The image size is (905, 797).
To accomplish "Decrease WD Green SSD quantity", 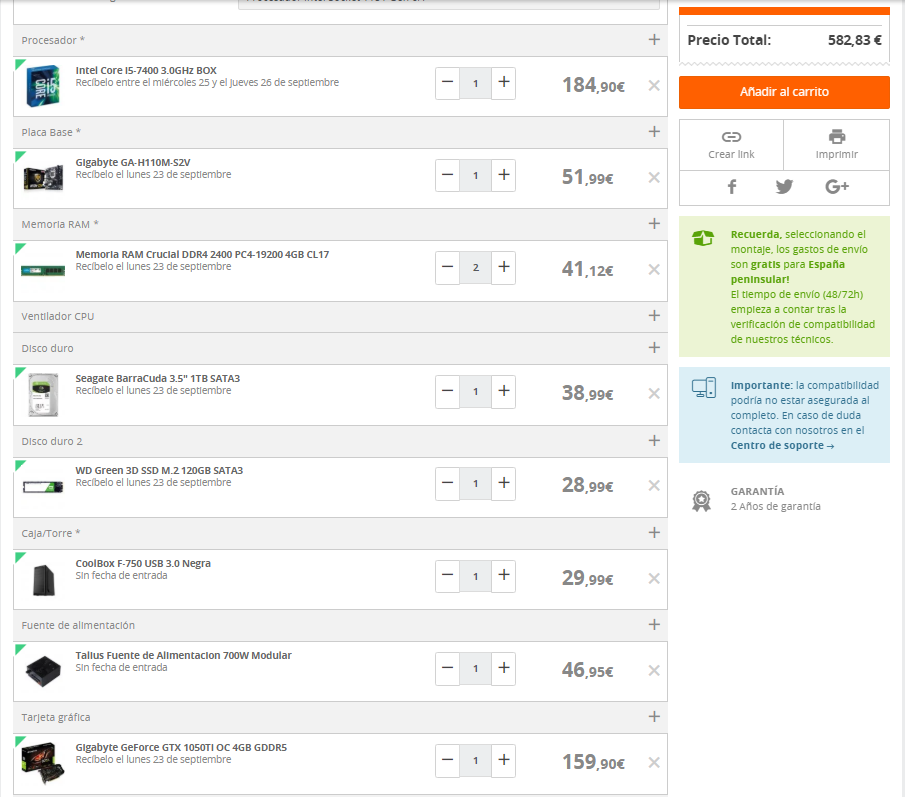I will click(447, 483).
